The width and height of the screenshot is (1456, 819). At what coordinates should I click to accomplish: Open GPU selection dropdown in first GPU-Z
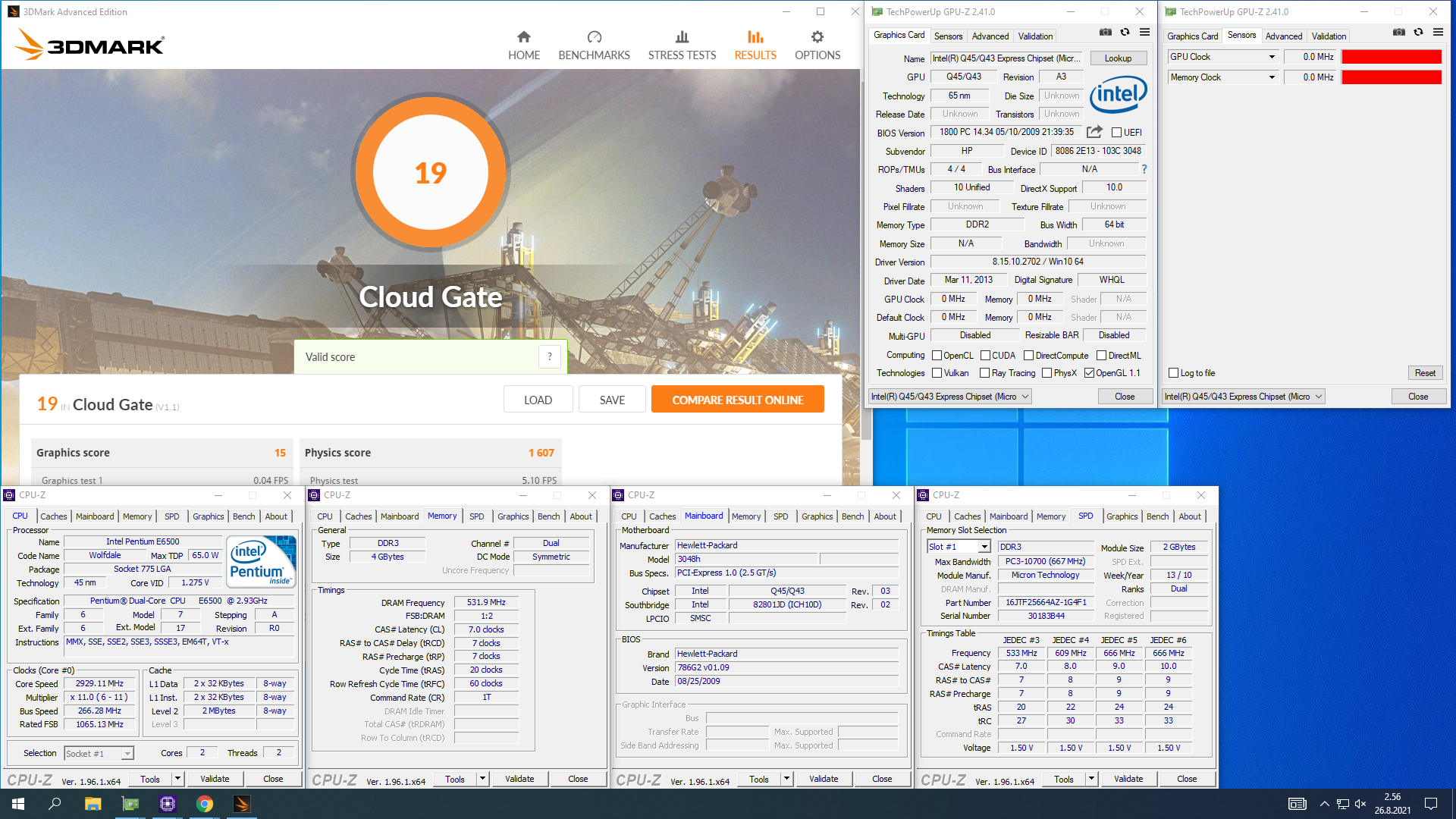(x=950, y=397)
